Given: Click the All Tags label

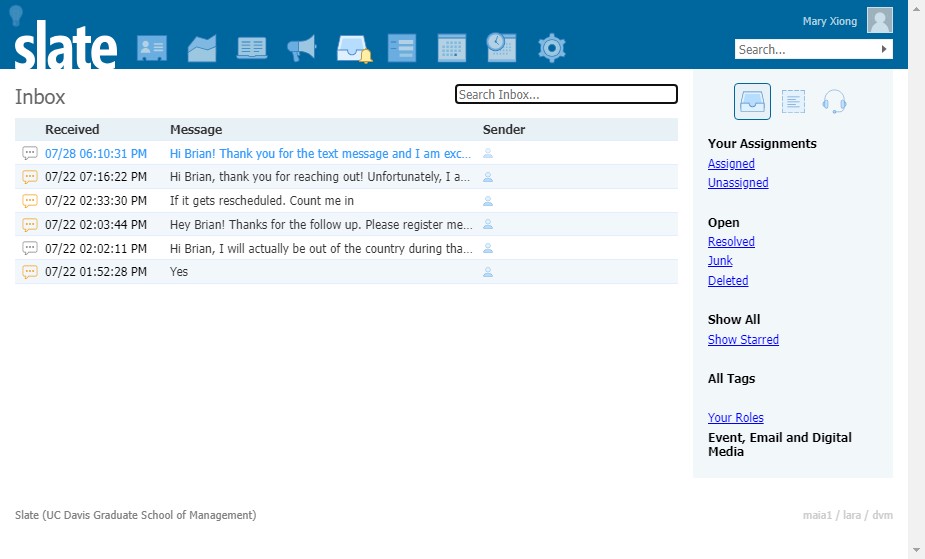Looking at the screenshot, I should point(732,379).
